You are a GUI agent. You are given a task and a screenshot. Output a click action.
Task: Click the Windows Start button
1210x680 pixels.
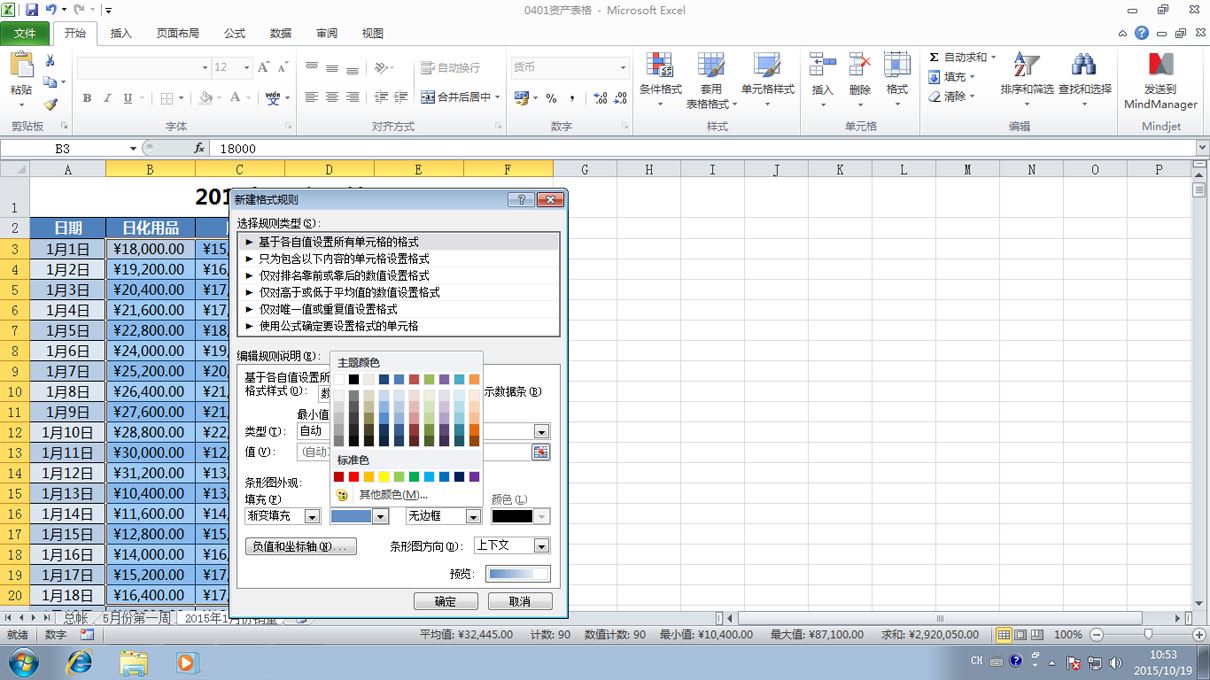click(x=23, y=661)
